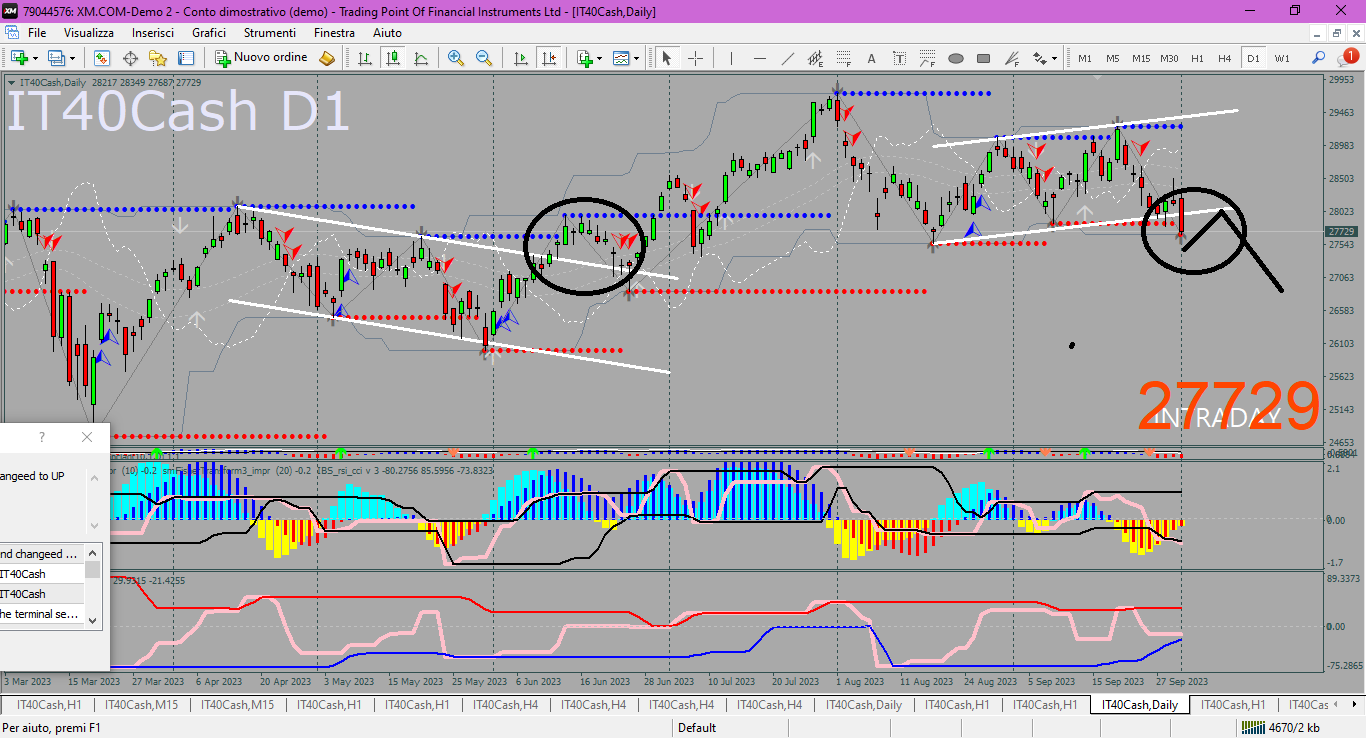Select the trendline tool
The height and width of the screenshot is (738, 1366).
(x=787, y=58)
